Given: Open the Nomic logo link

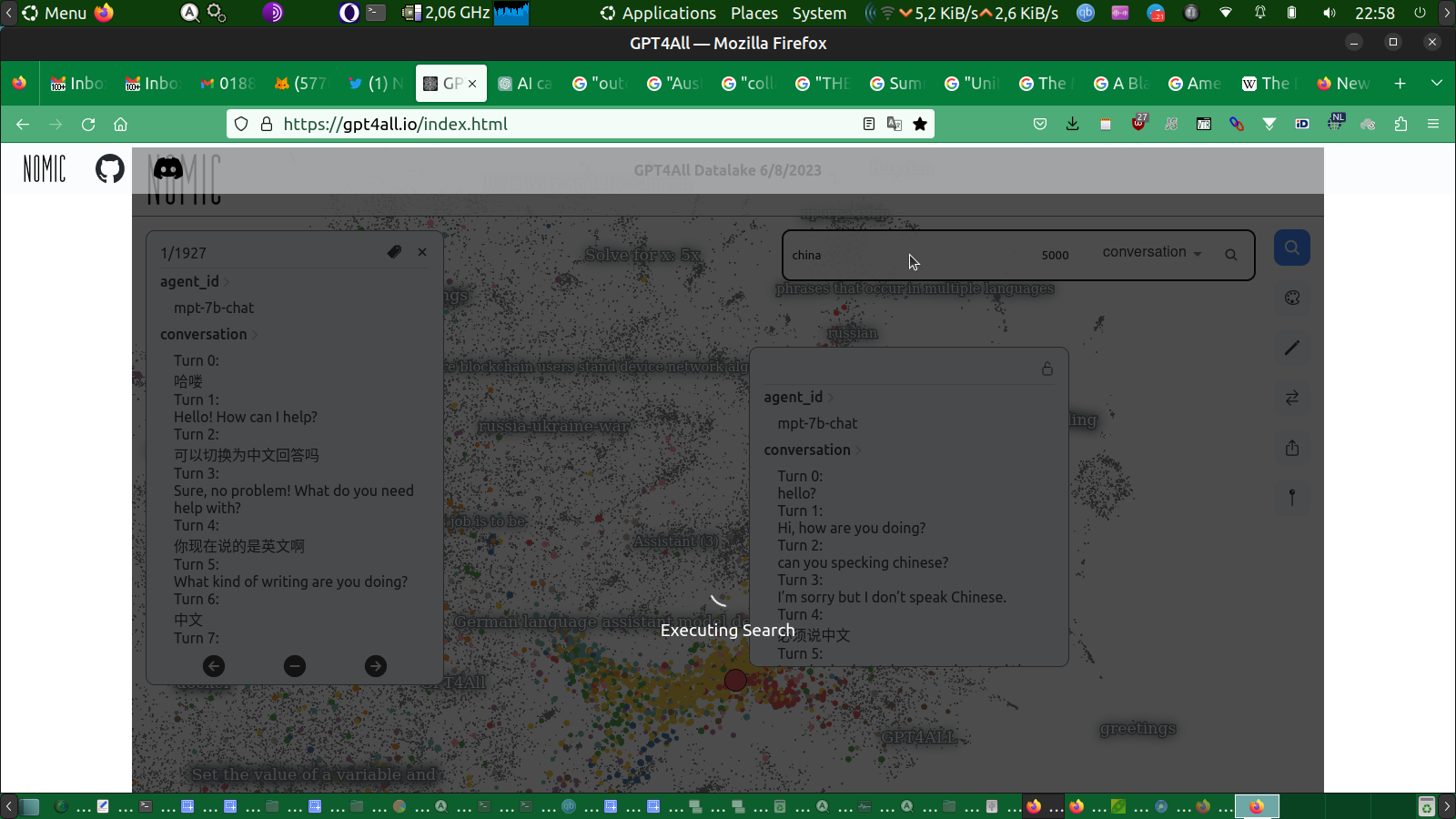Looking at the screenshot, I should click(45, 168).
